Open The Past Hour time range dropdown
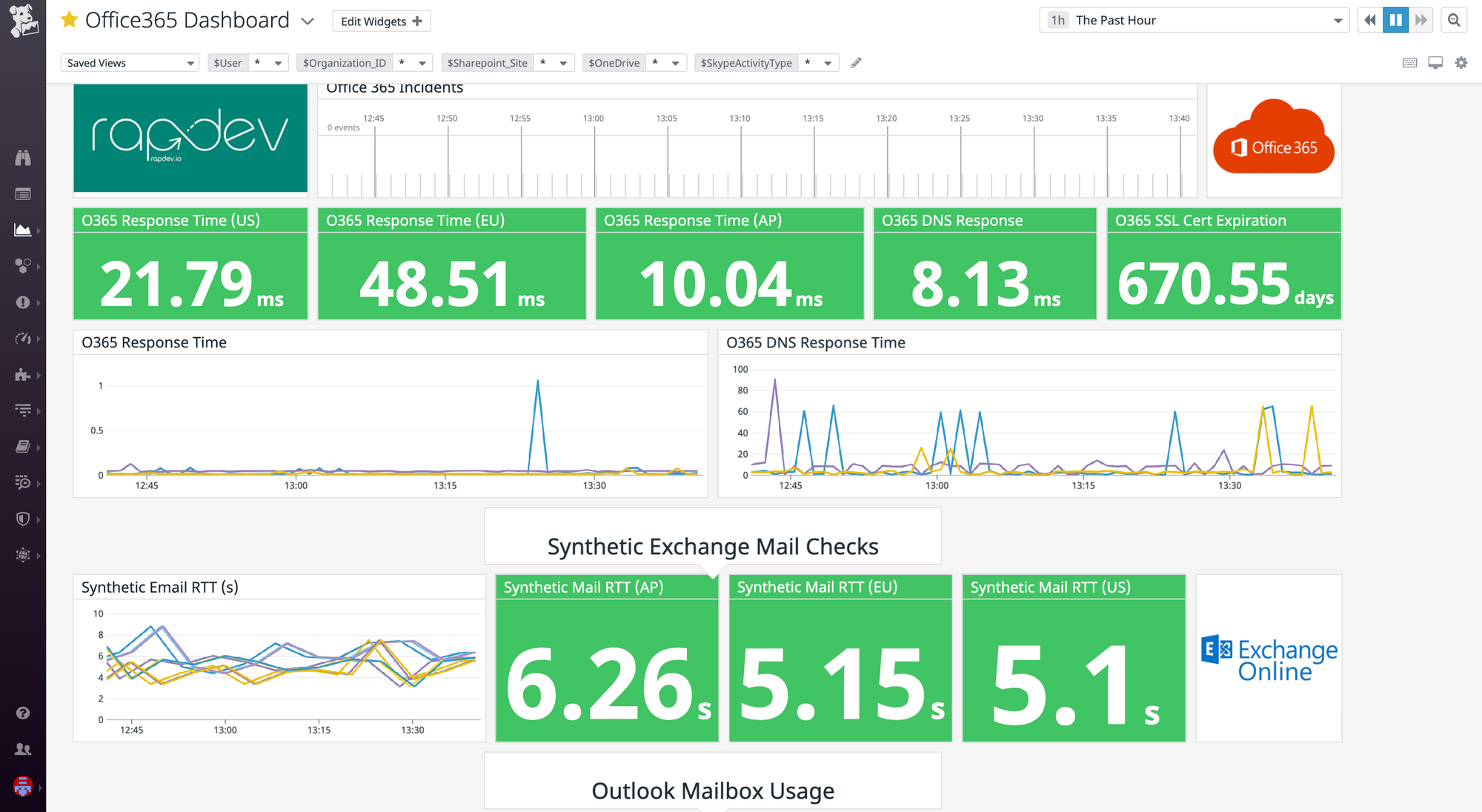The width and height of the screenshot is (1482, 812). coord(1194,21)
